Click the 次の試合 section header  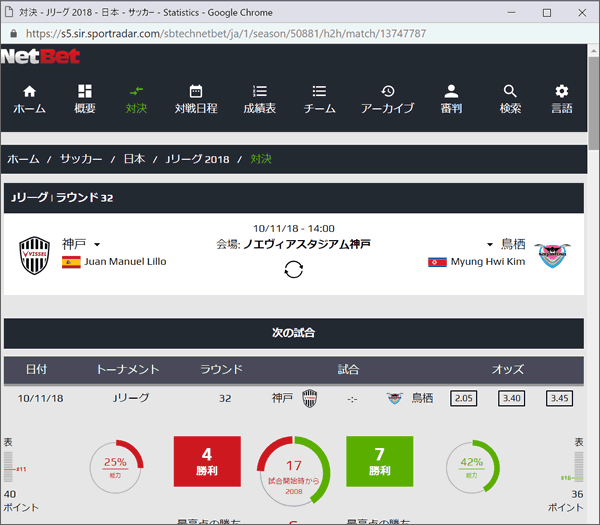[293, 333]
